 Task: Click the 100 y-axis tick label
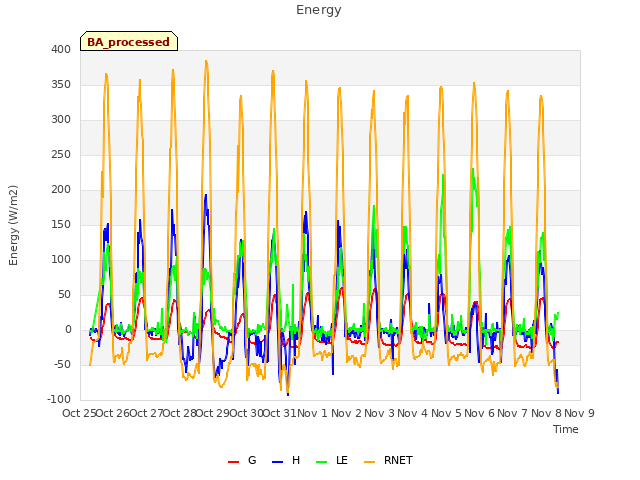click(x=61, y=260)
